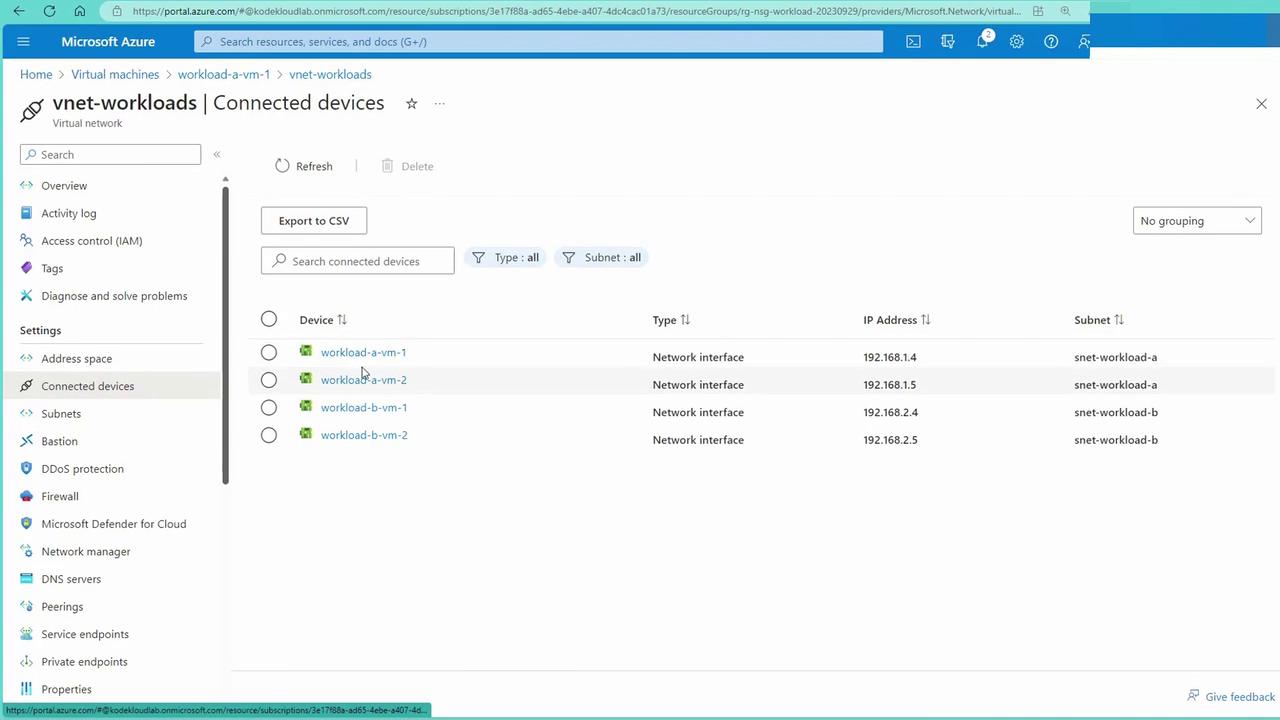Screen dimensions: 1280x720
Task: Open the No grouping dropdown
Action: coord(1196,221)
